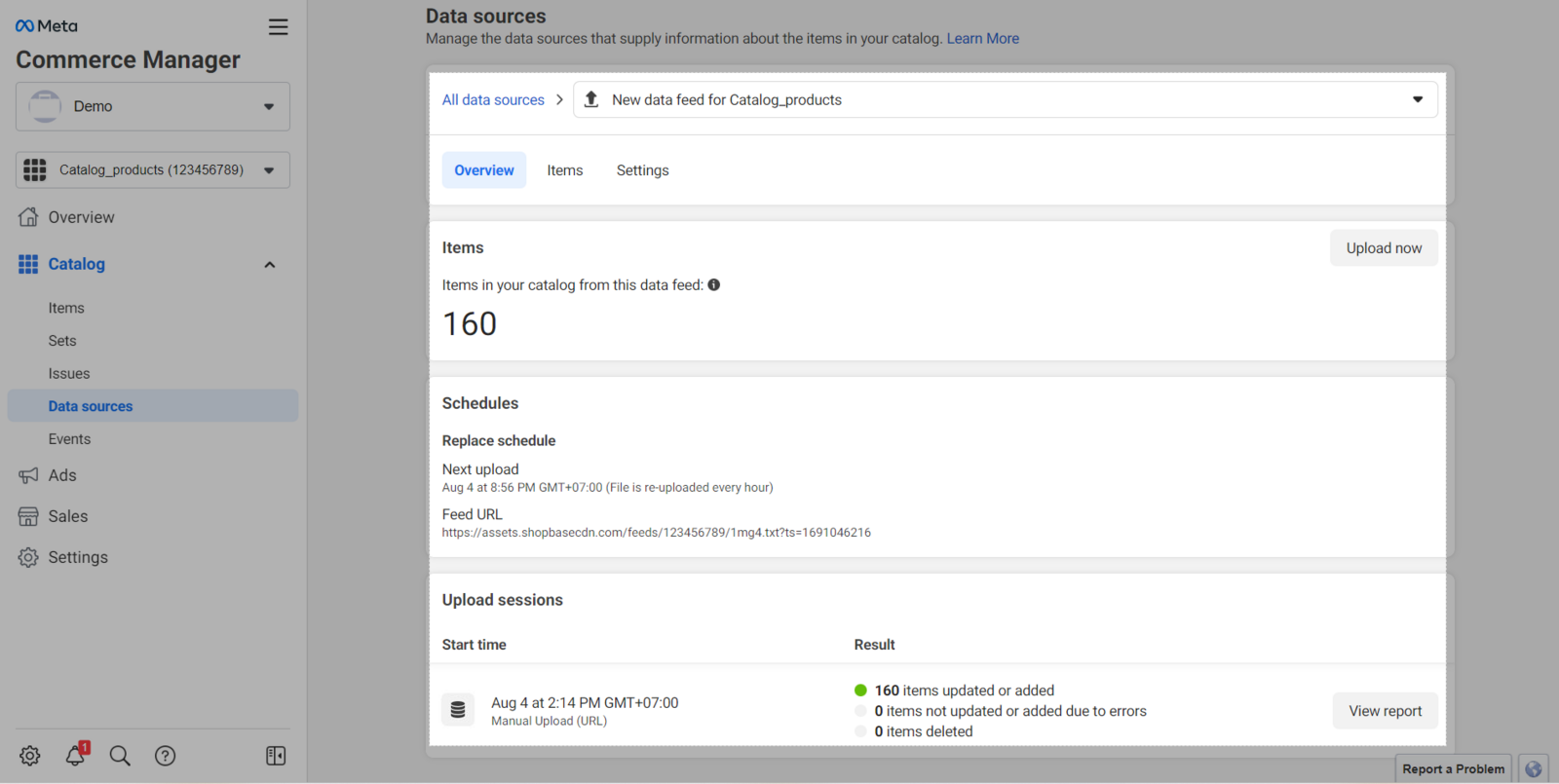Viewport: 1559px width, 784px height.
Task: Click the Meta logo
Action: (47, 26)
